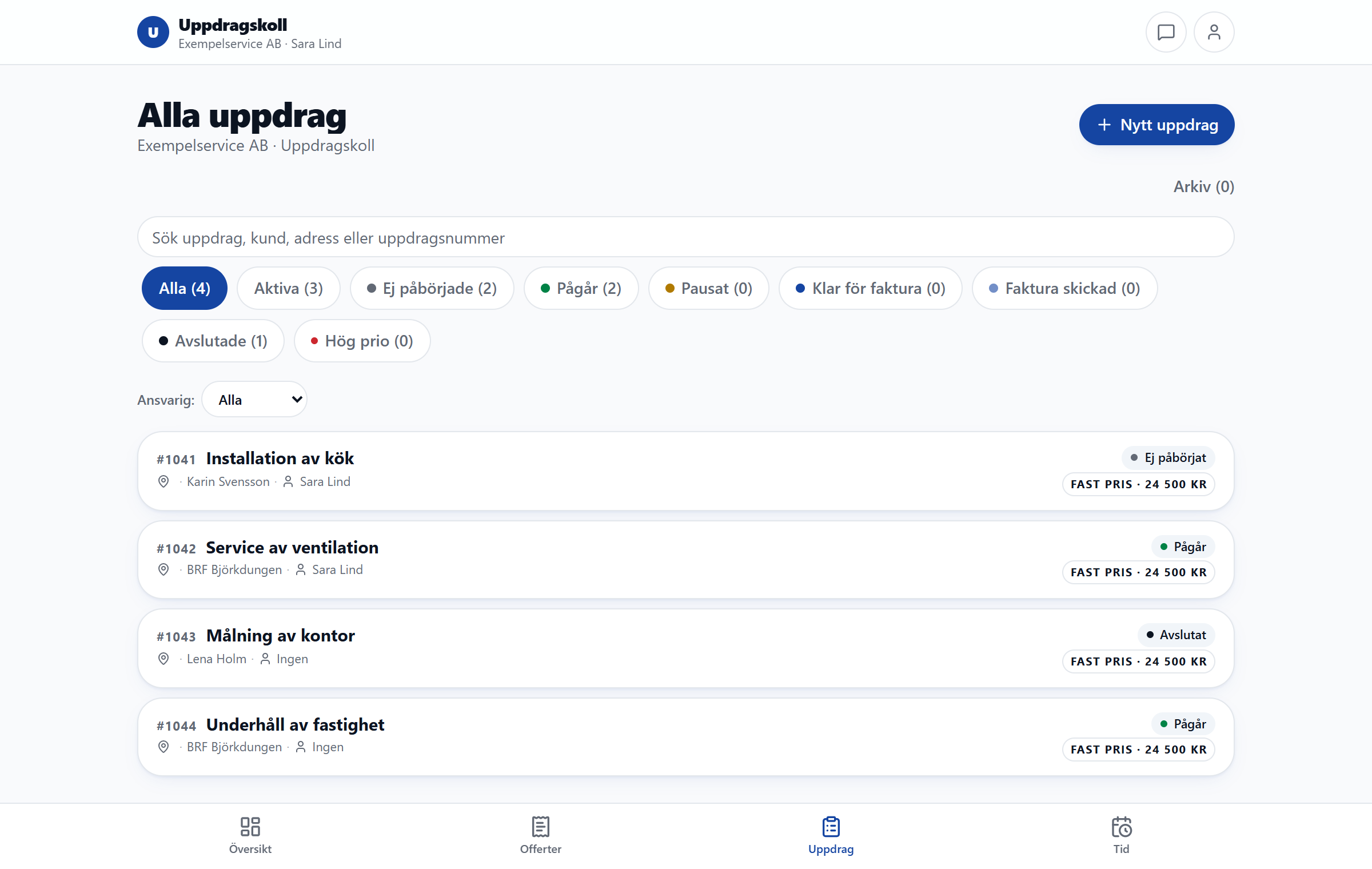
Task: Click Fast pris badge on job #1041
Action: pos(1138,484)
